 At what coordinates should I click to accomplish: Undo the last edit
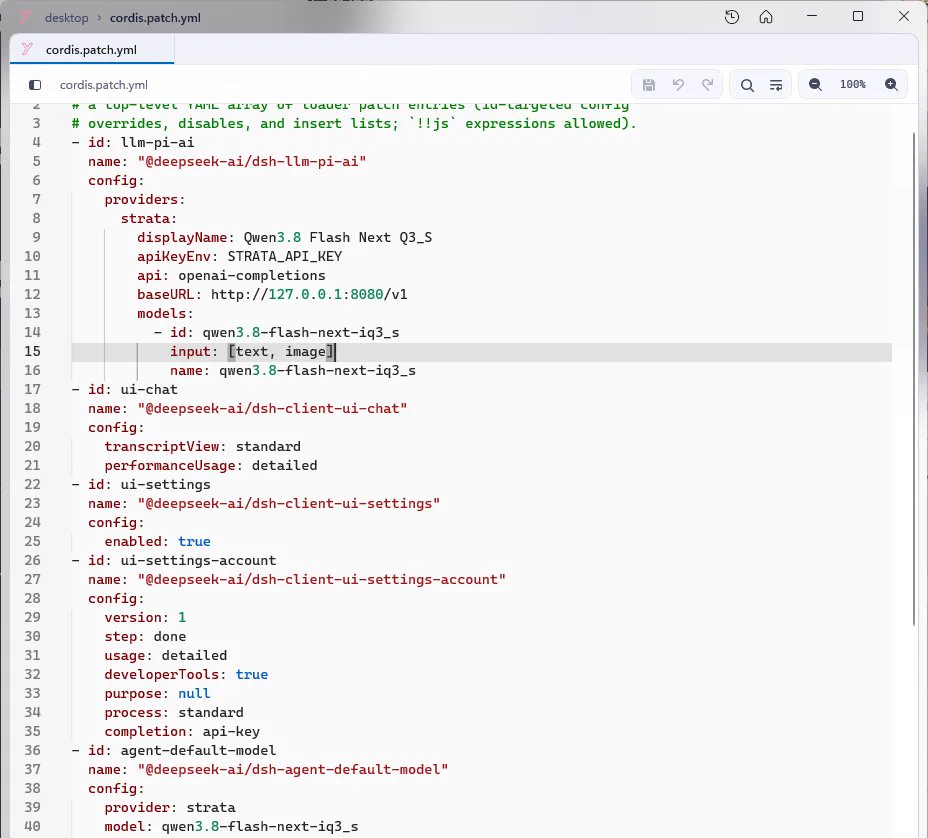click(x=678, y=85)
